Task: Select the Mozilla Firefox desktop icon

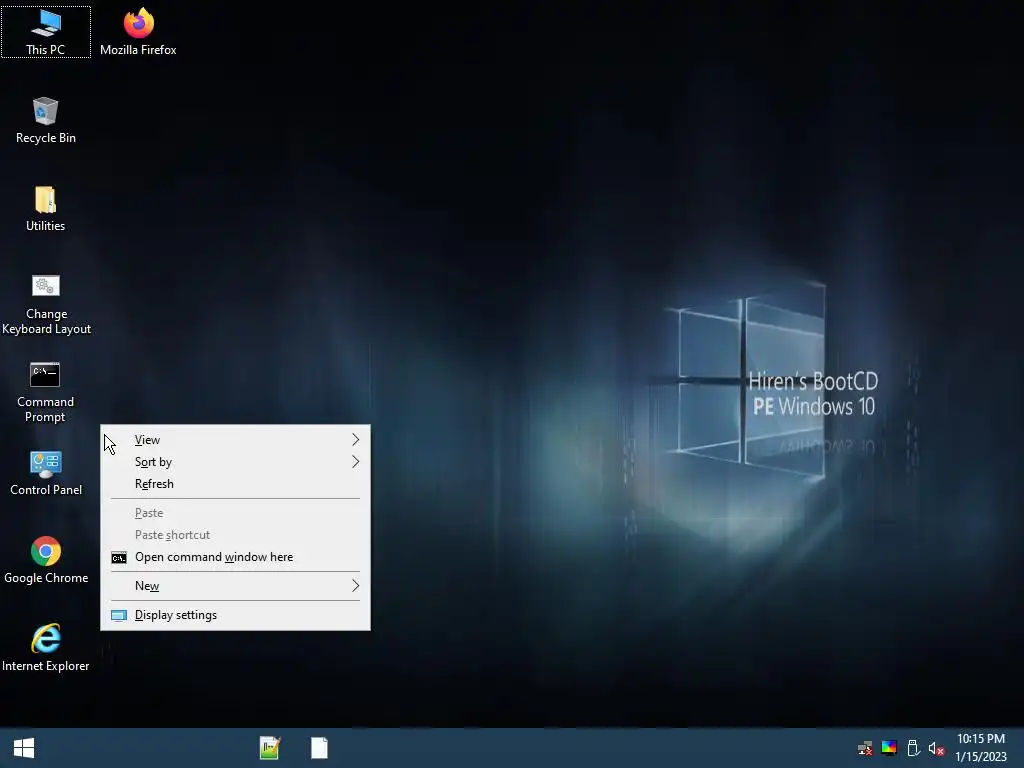Action: click(x=138, y=31)
